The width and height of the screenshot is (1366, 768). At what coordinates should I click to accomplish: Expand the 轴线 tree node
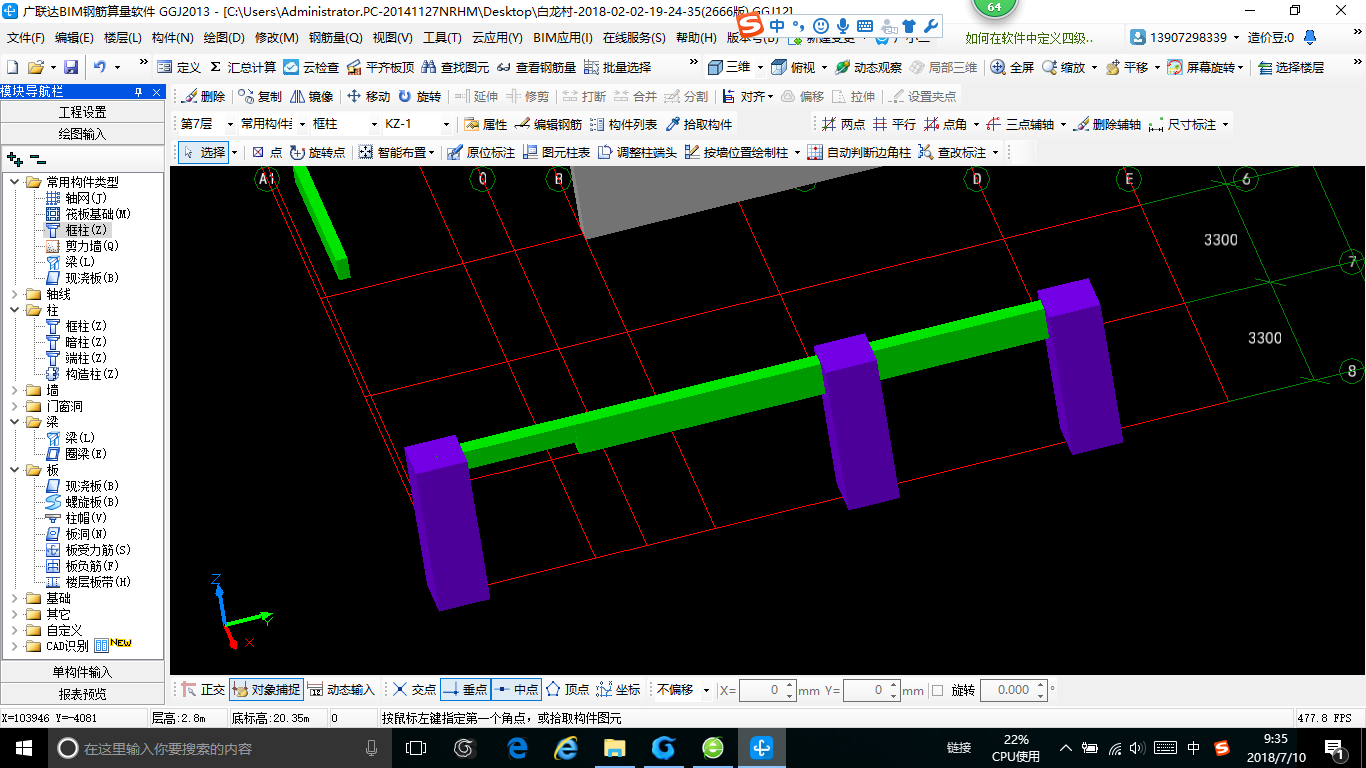point(14,294)
